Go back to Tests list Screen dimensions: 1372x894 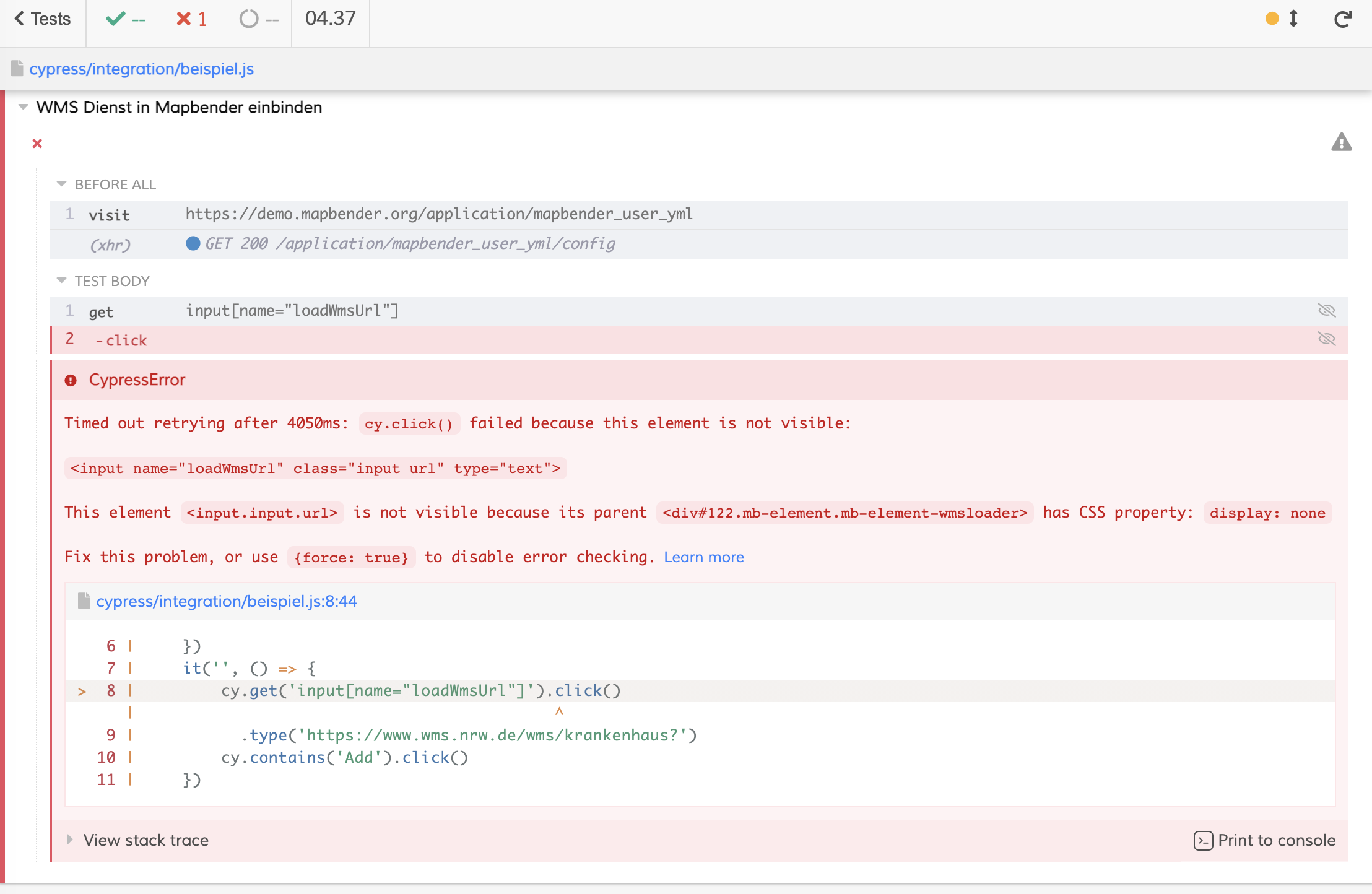(x=42, y=19)
